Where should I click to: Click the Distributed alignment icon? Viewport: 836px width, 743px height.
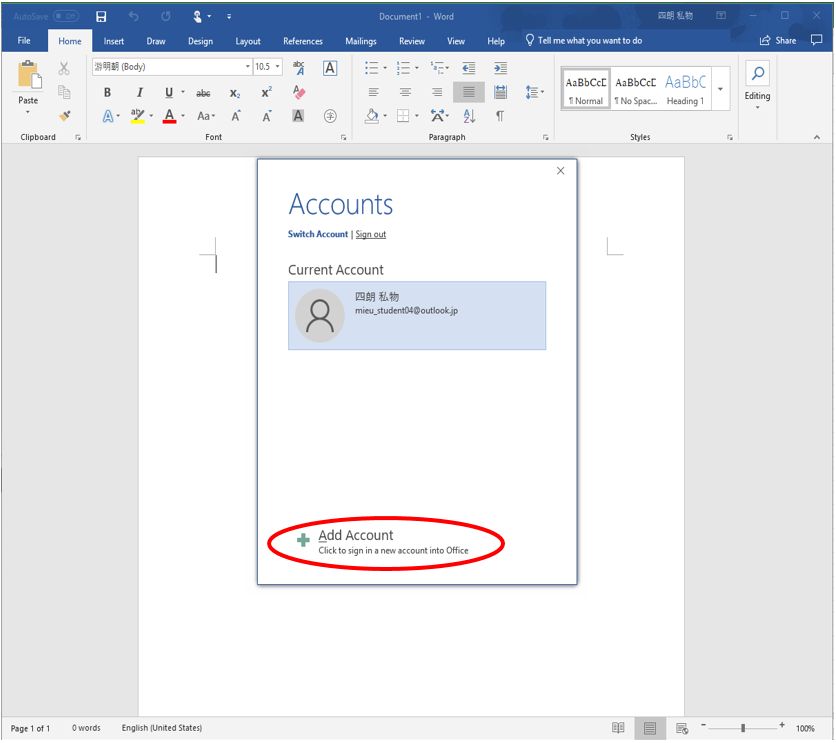click(x=500, y=92)
